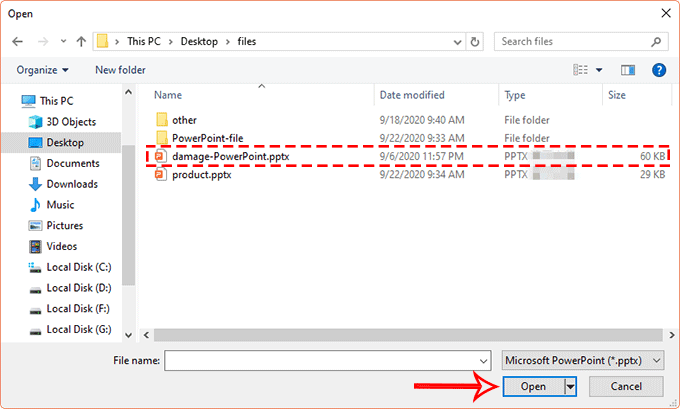Click the Open button

pyautogui.click(x=533, y=386)
